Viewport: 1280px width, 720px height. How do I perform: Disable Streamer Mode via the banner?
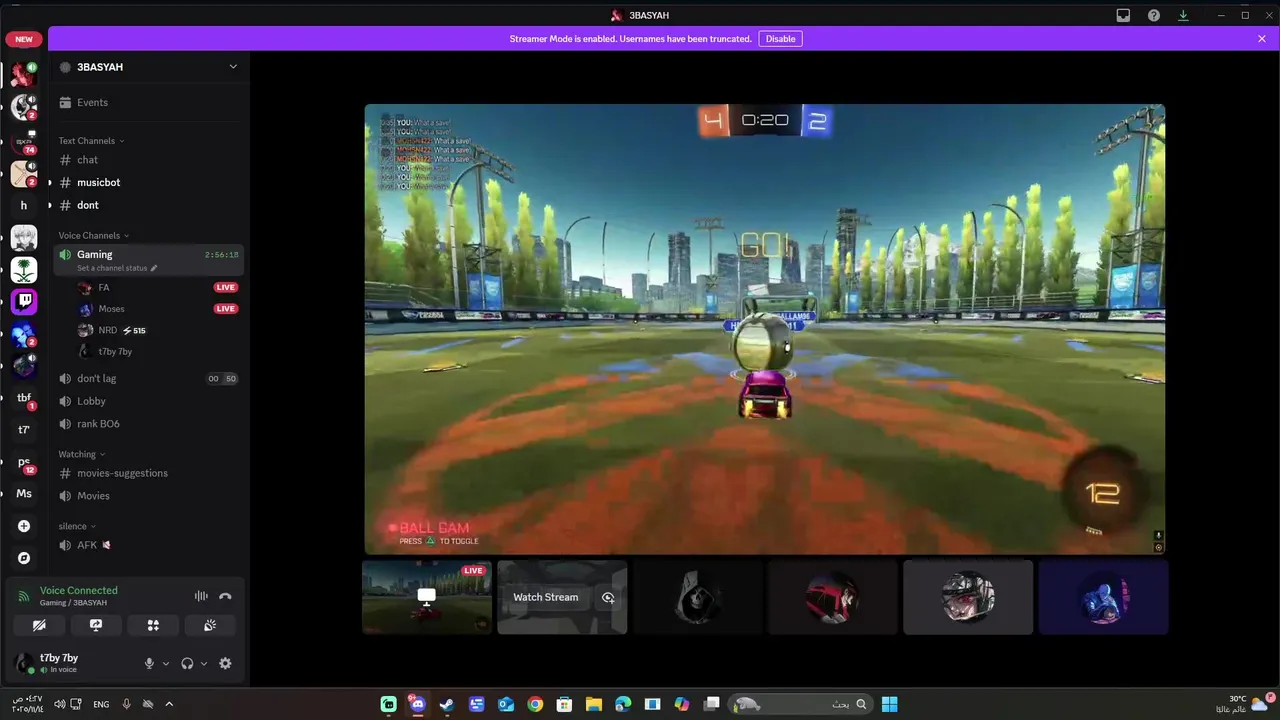coord(780,39)
